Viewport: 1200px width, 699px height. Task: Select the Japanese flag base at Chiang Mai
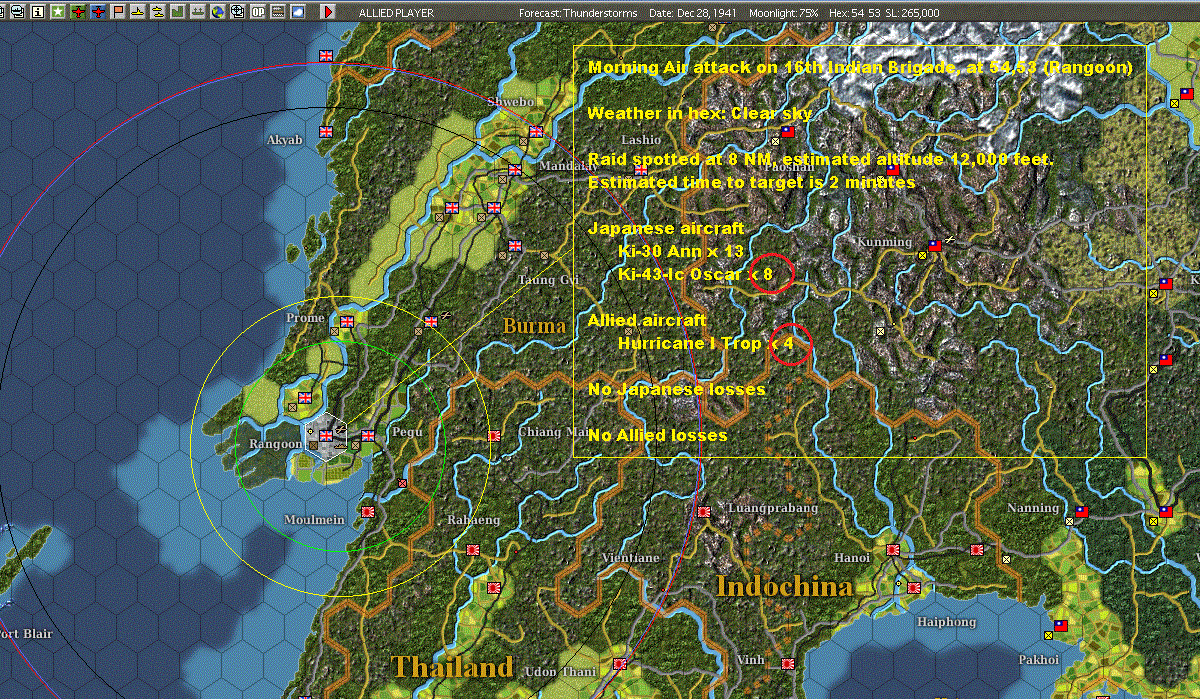point(494,436)
